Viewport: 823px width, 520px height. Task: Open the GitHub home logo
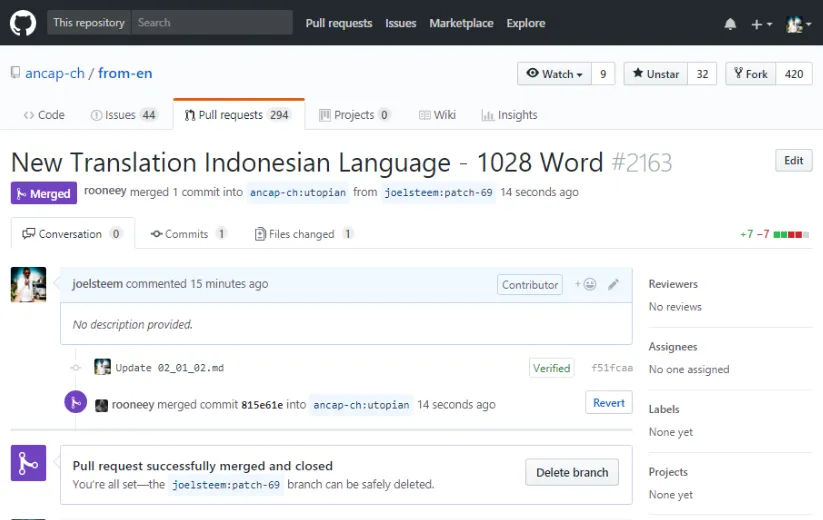coord(23,23)
